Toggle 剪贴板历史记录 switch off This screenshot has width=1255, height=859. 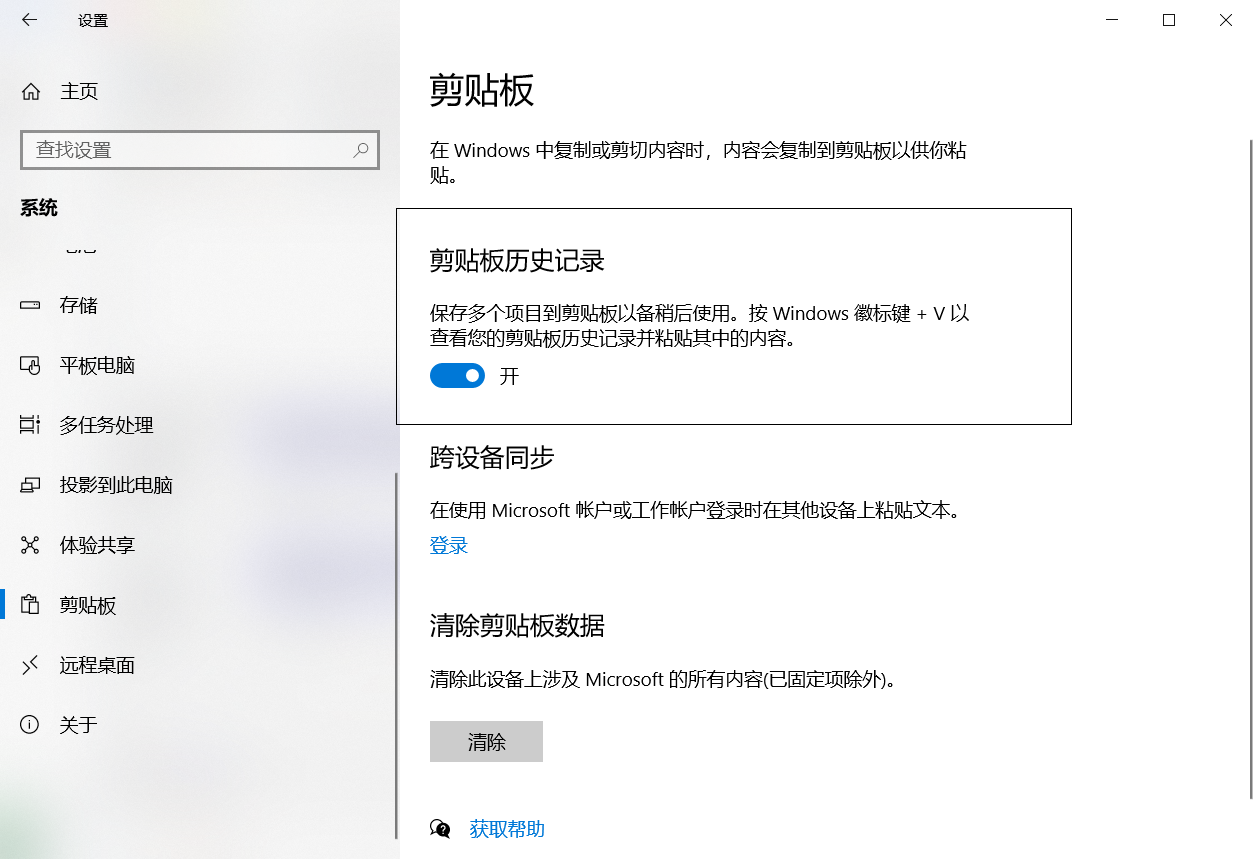pos(457,375)
